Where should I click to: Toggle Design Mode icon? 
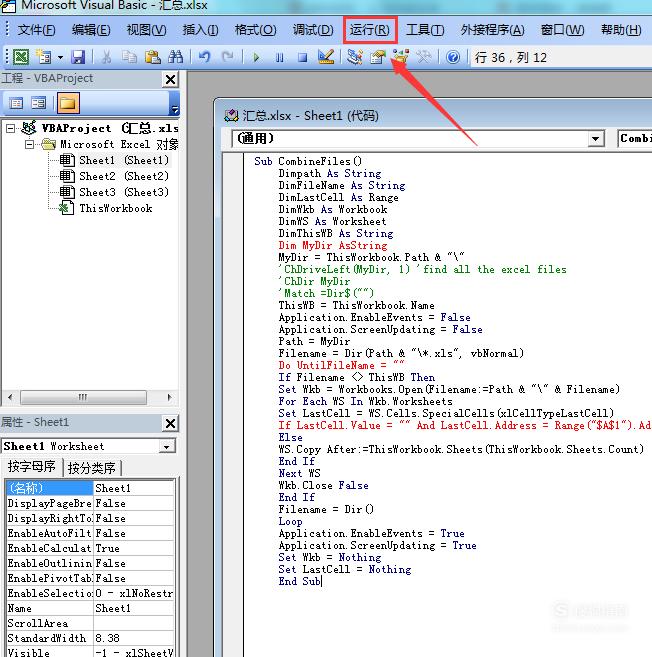click(x=326, y=57)
